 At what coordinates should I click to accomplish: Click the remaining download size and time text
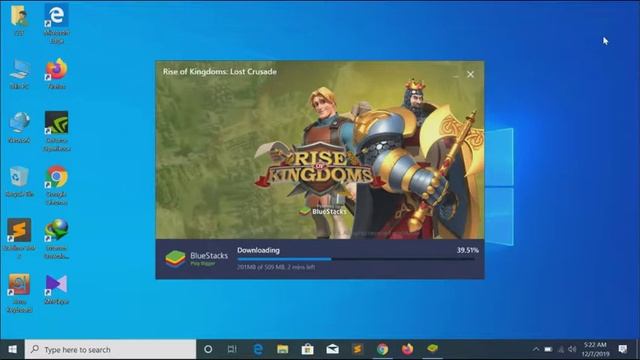click(x=276, y=267)
